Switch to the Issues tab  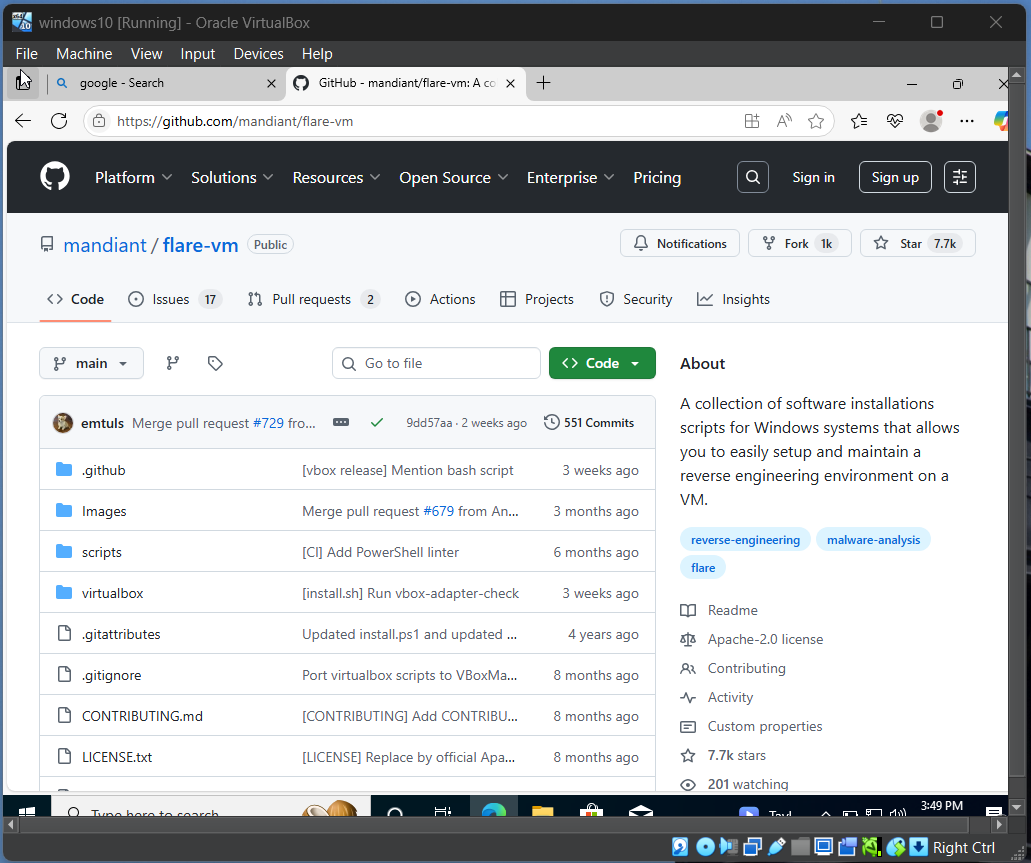pos(174,299)
